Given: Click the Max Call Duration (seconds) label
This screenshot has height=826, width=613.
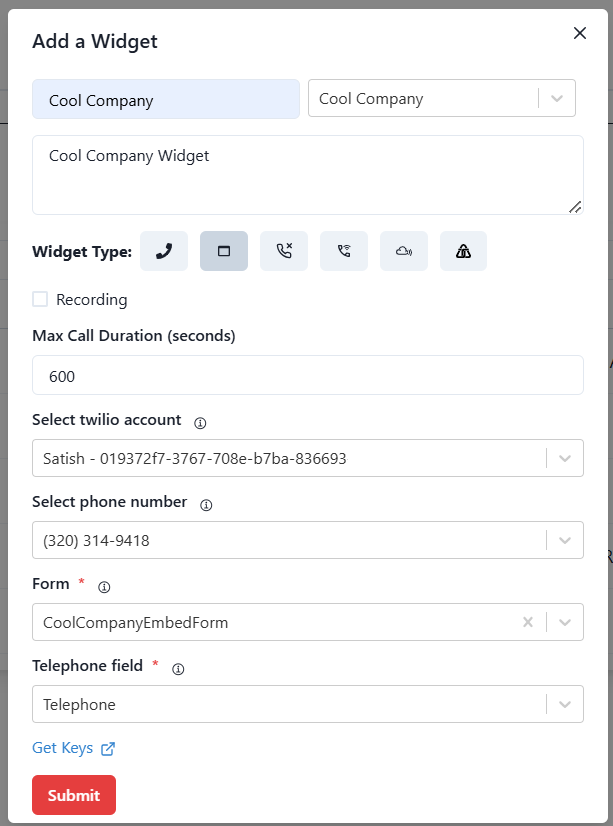Looking at the screenshot, I should (x=134, y=336).
